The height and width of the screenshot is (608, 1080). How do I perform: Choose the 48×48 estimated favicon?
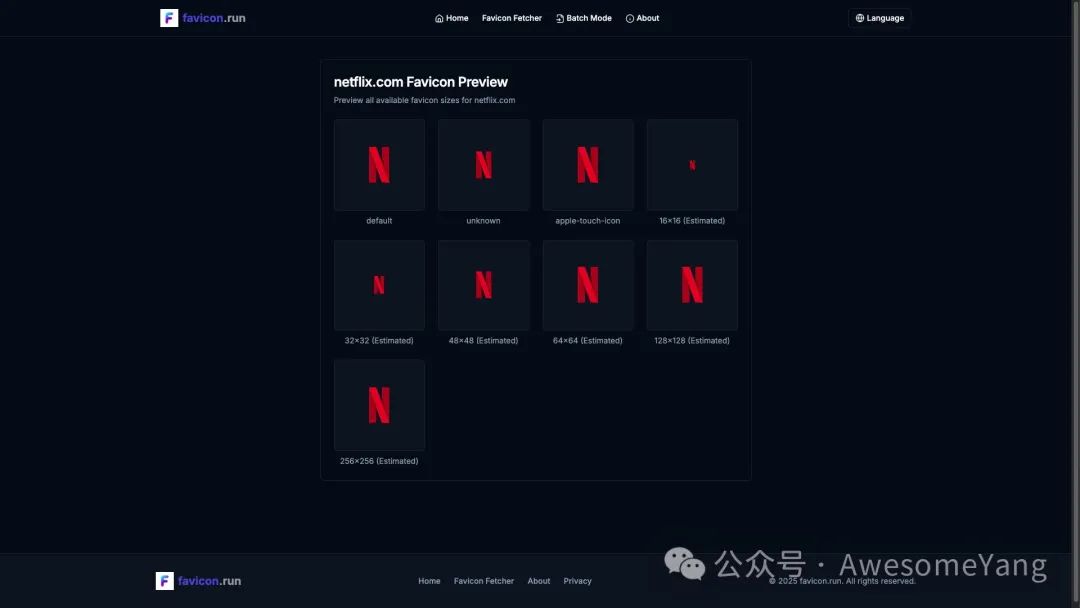484,285
